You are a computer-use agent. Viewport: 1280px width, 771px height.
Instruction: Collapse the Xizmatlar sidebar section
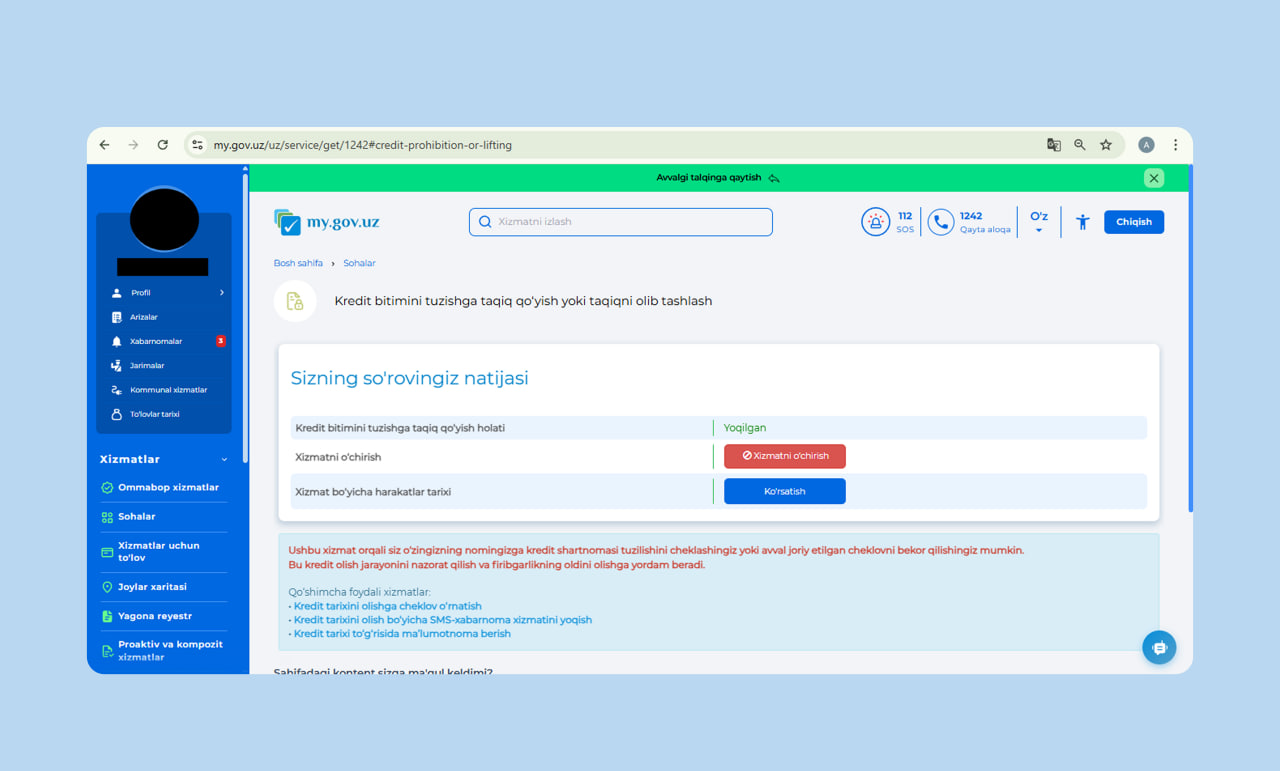pos(224,460)
